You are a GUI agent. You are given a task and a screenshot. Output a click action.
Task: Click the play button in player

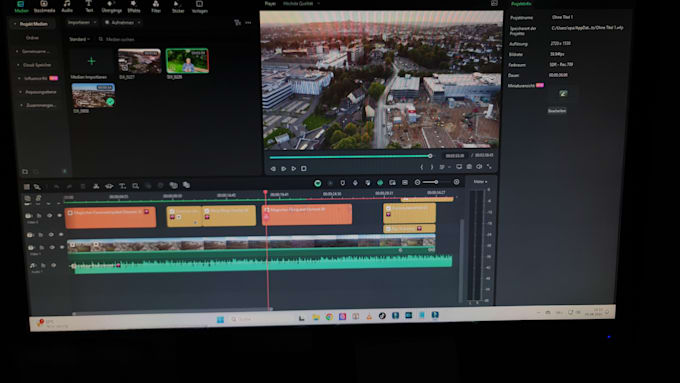click(x=294, y=168)
